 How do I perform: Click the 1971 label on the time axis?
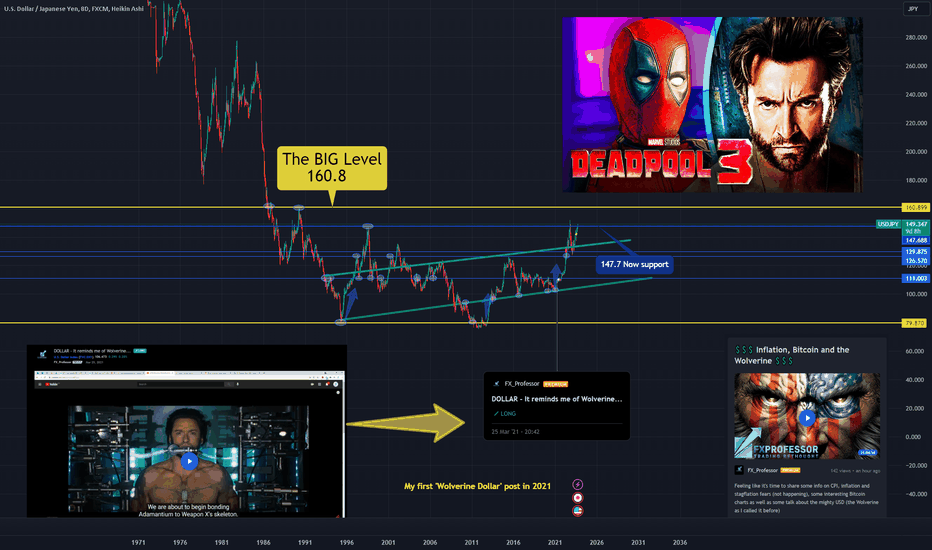[138, 542]
